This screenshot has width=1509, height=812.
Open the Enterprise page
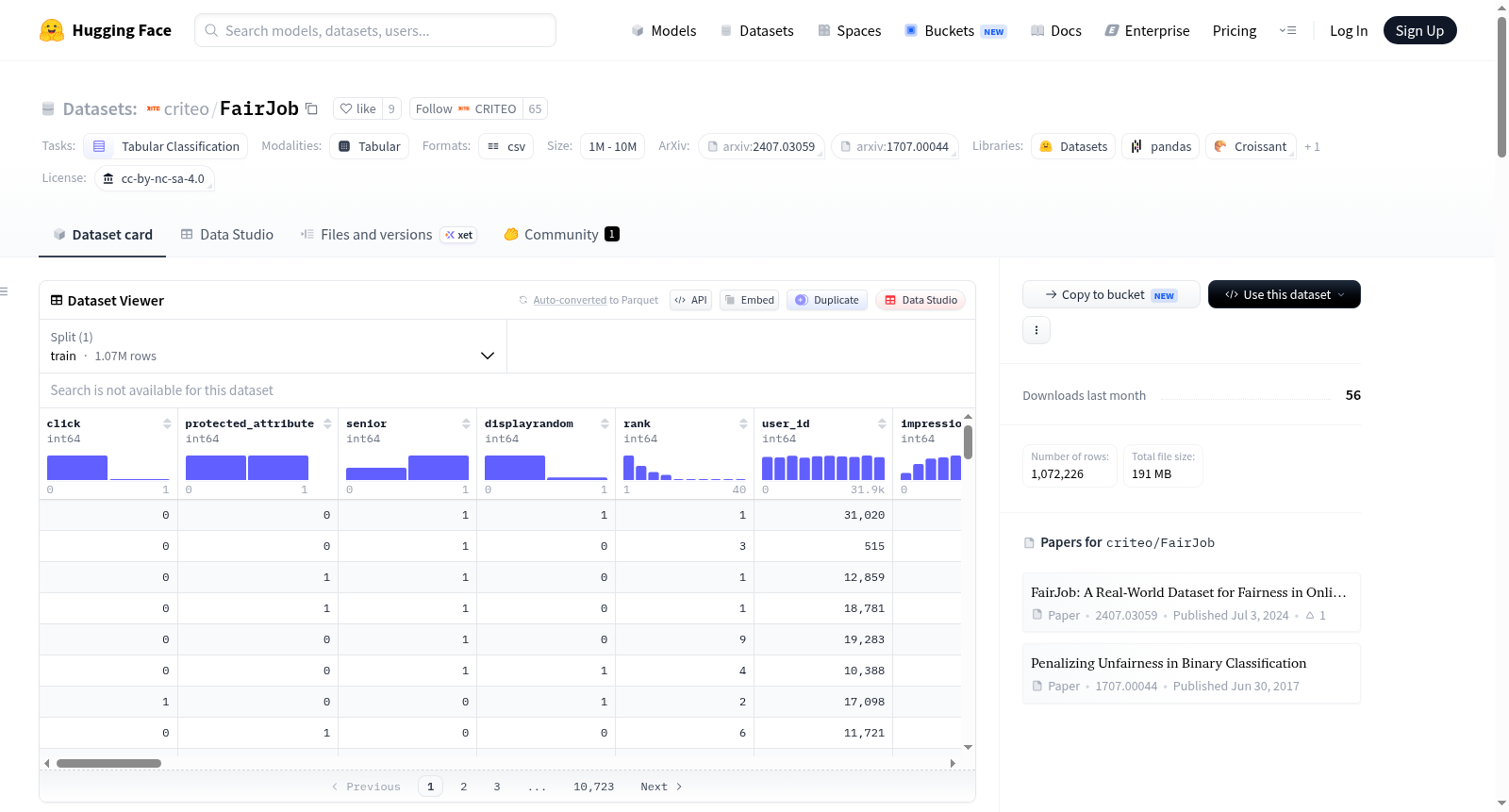(1147, 30)
